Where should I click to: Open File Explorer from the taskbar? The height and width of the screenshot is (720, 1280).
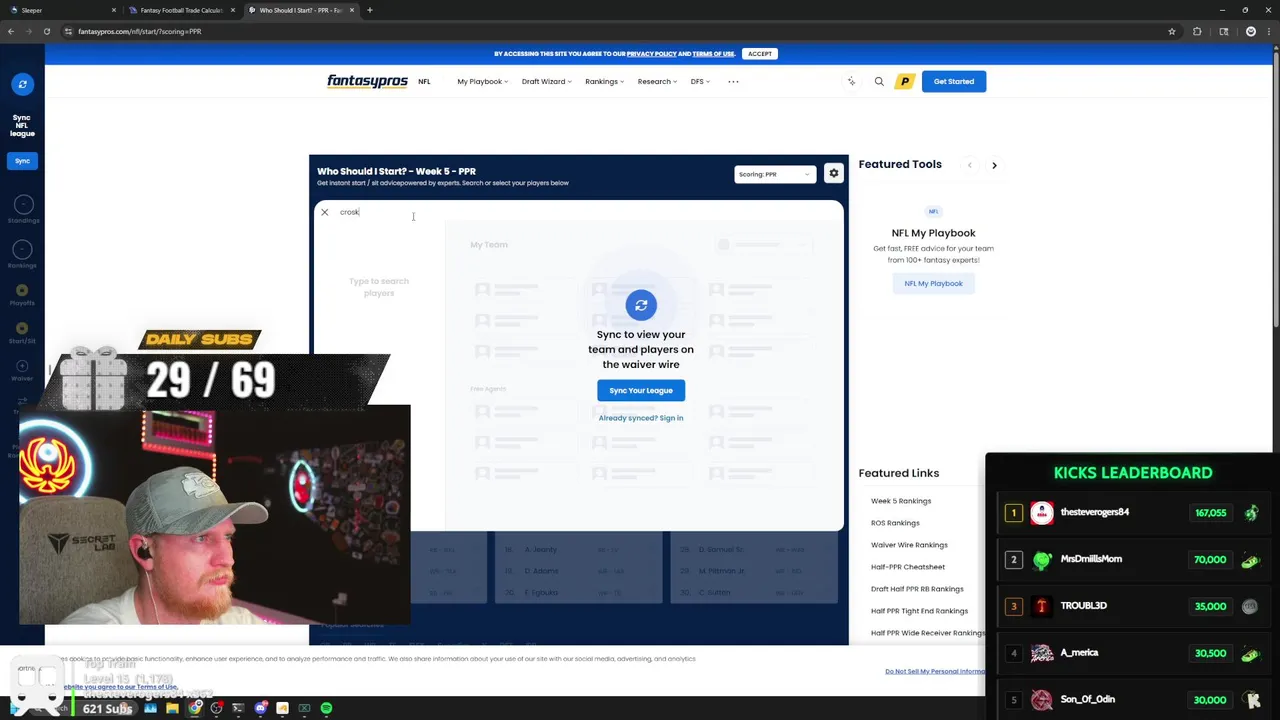pos(172,708)
